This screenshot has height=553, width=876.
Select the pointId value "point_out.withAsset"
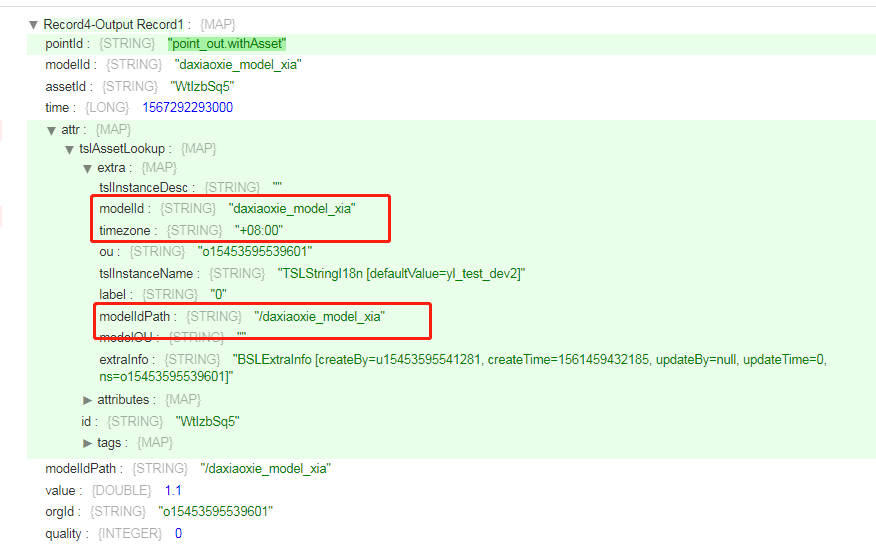(227, 44)
